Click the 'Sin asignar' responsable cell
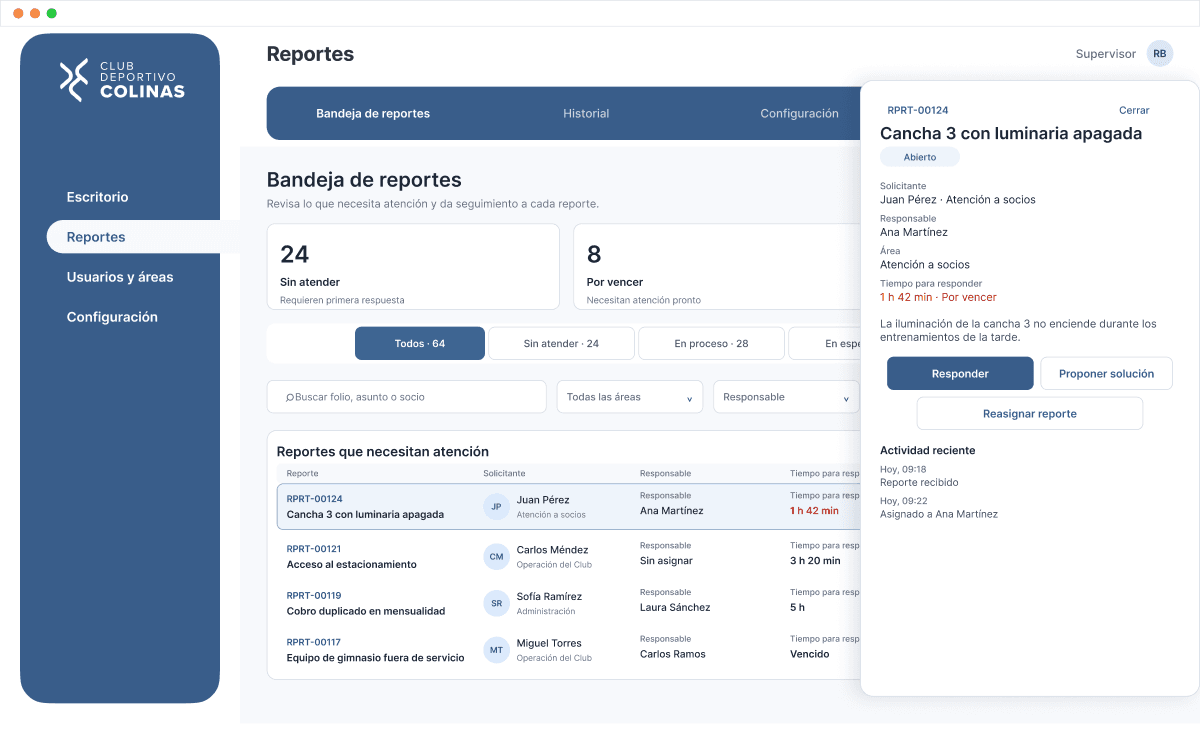The height and width of the screenshot is (750, 1200). click(666, 561)
